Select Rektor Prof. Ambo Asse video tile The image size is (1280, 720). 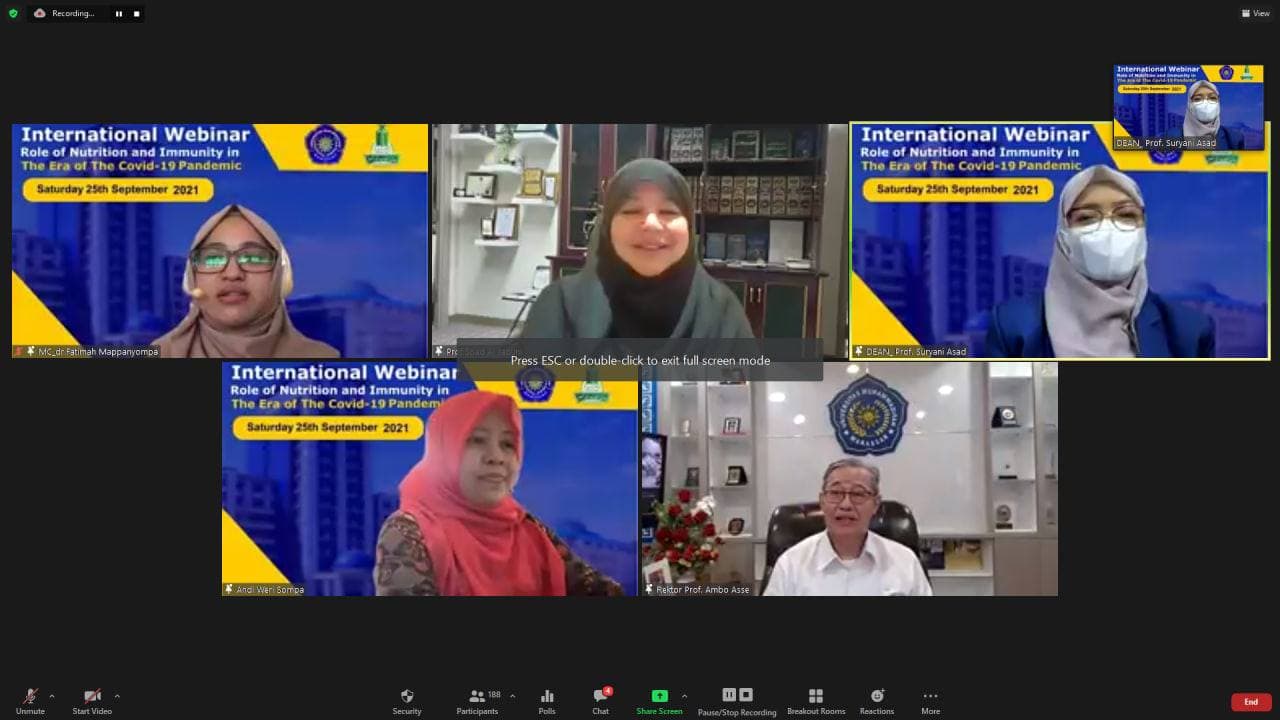pyautogui.click(x=850, y=479)
